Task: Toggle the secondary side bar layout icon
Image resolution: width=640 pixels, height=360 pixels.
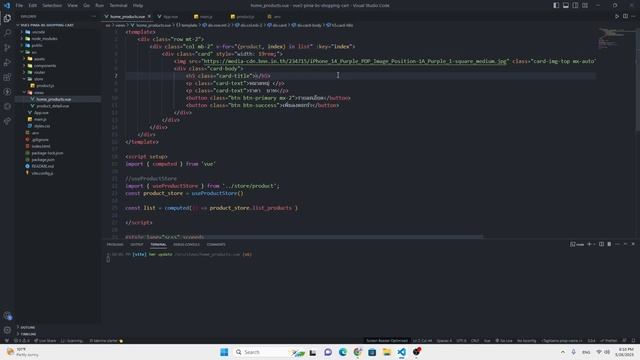Action: [575, 5]
